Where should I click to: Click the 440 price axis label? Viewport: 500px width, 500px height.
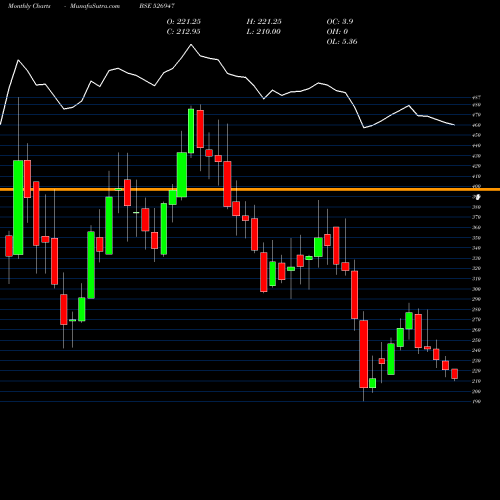[x=477, y=146]
